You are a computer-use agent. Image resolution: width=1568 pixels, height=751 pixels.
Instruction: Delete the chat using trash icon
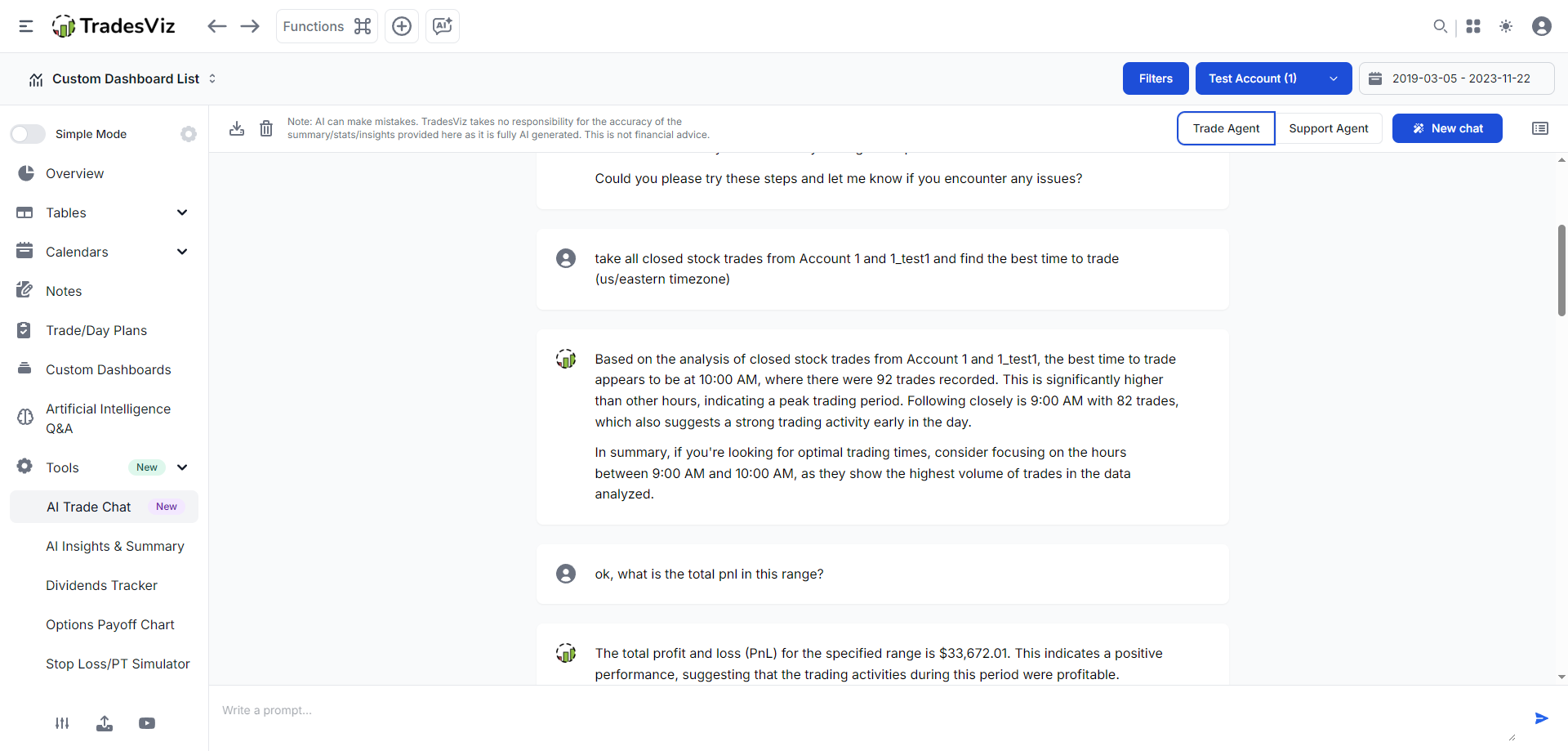pos(266,128)
